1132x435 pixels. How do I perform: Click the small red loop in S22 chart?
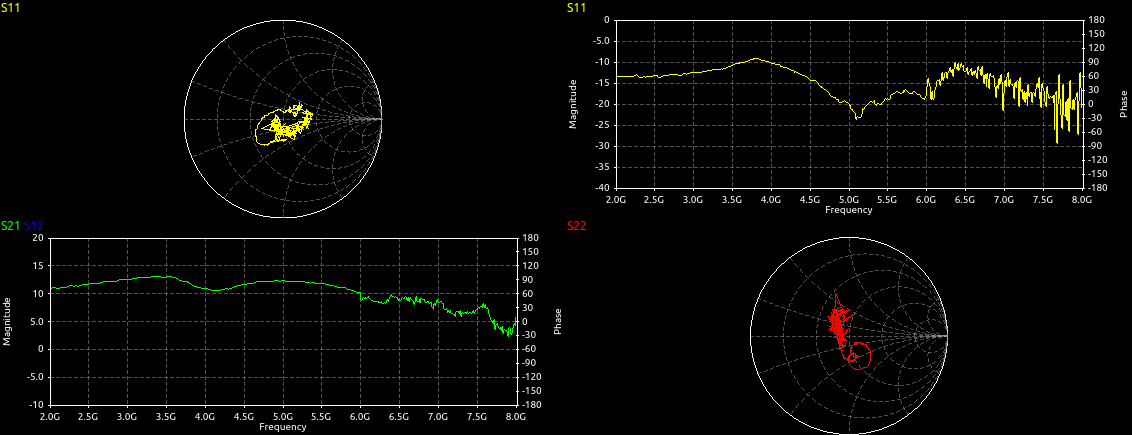[859, 355]
